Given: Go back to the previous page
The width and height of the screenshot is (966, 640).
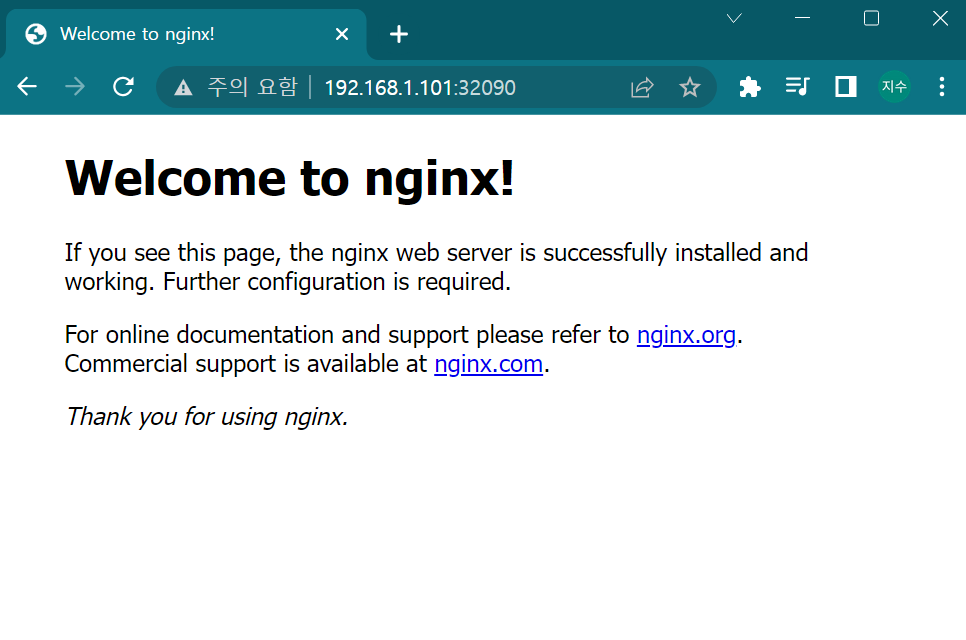Looking at the screenshot, I should coord(27,87).
